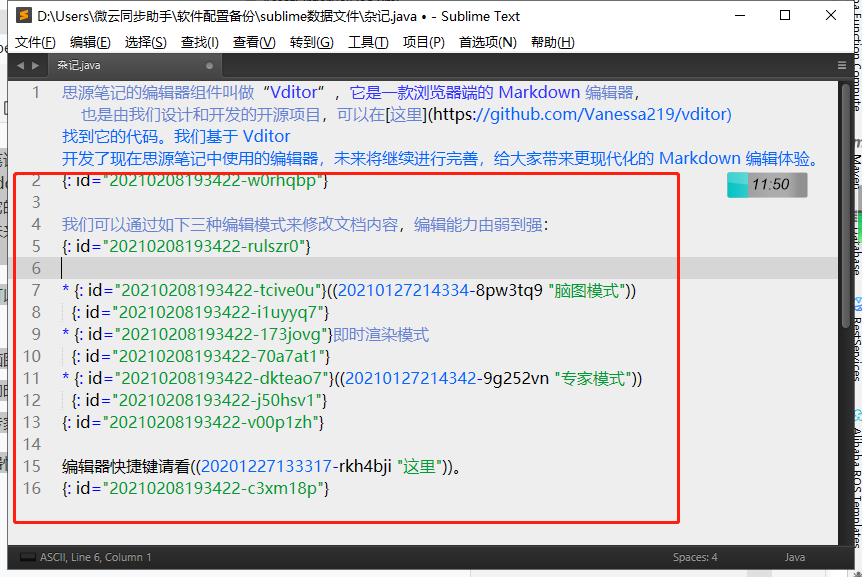Click id 20210208193422-i1uyyq7 on line 8
This screenshot has height=577, width=862.
pyautogui.click(x=218, y=312)
